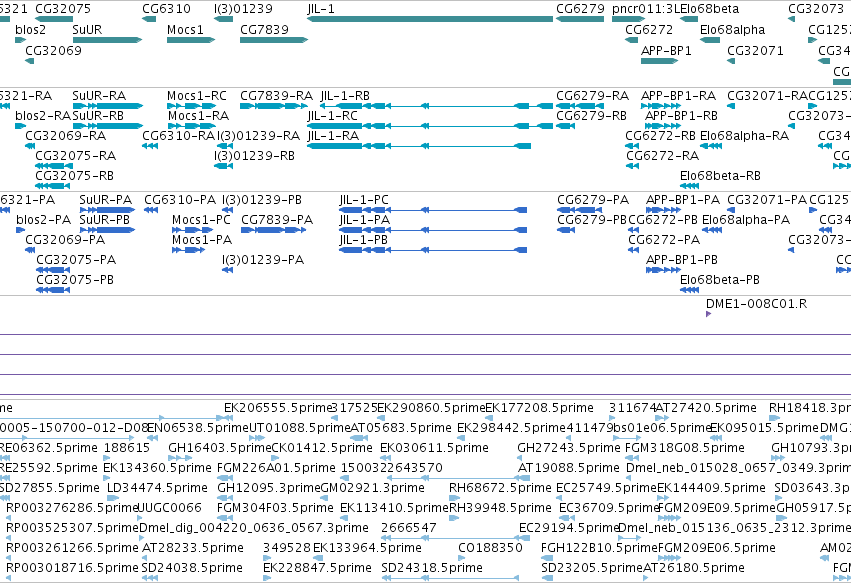Select the CG7839-RA transcript label
This screenshot has height=583, width=851.
[276, 96]
